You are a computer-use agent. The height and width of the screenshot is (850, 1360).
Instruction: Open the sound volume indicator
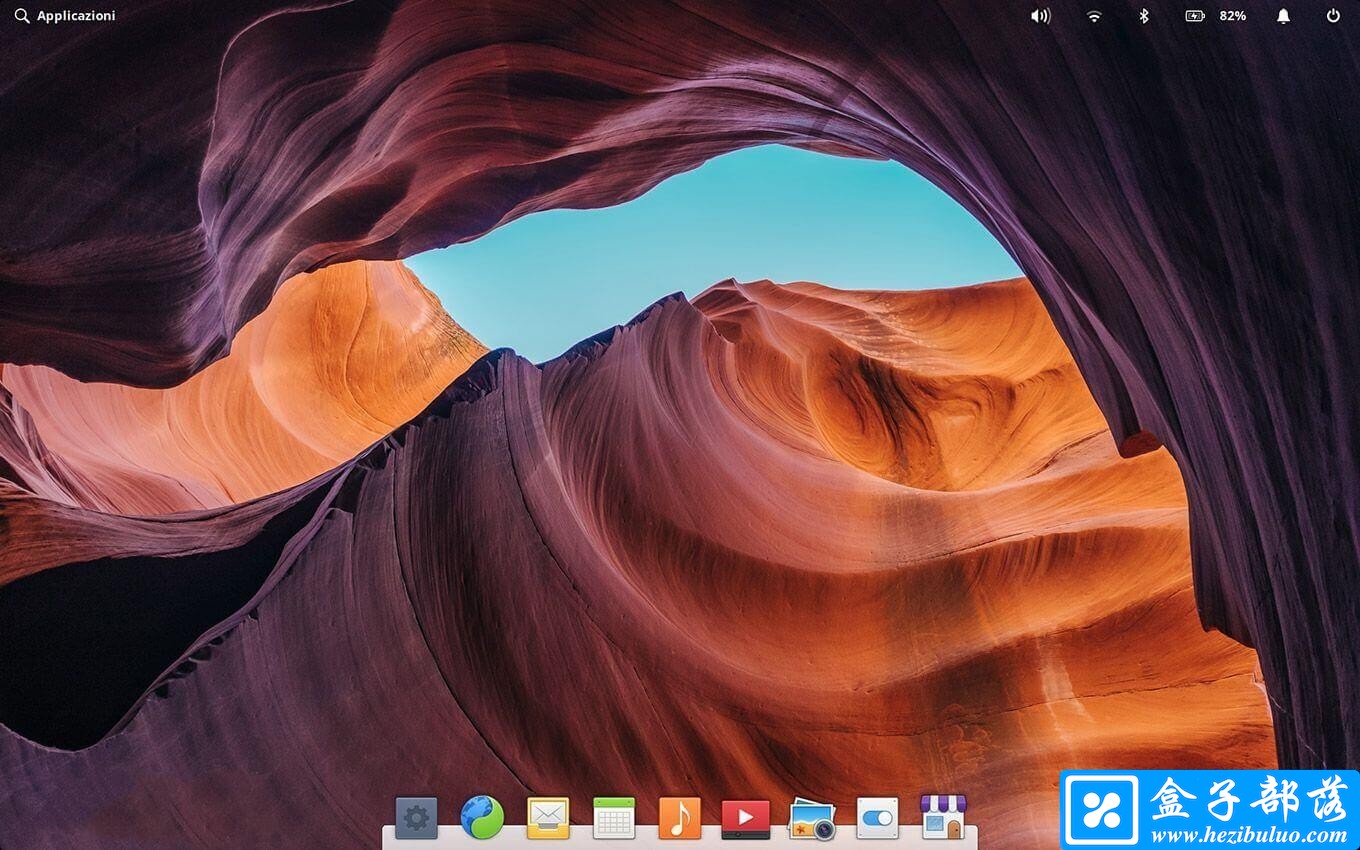click(x=1041, y=16)
